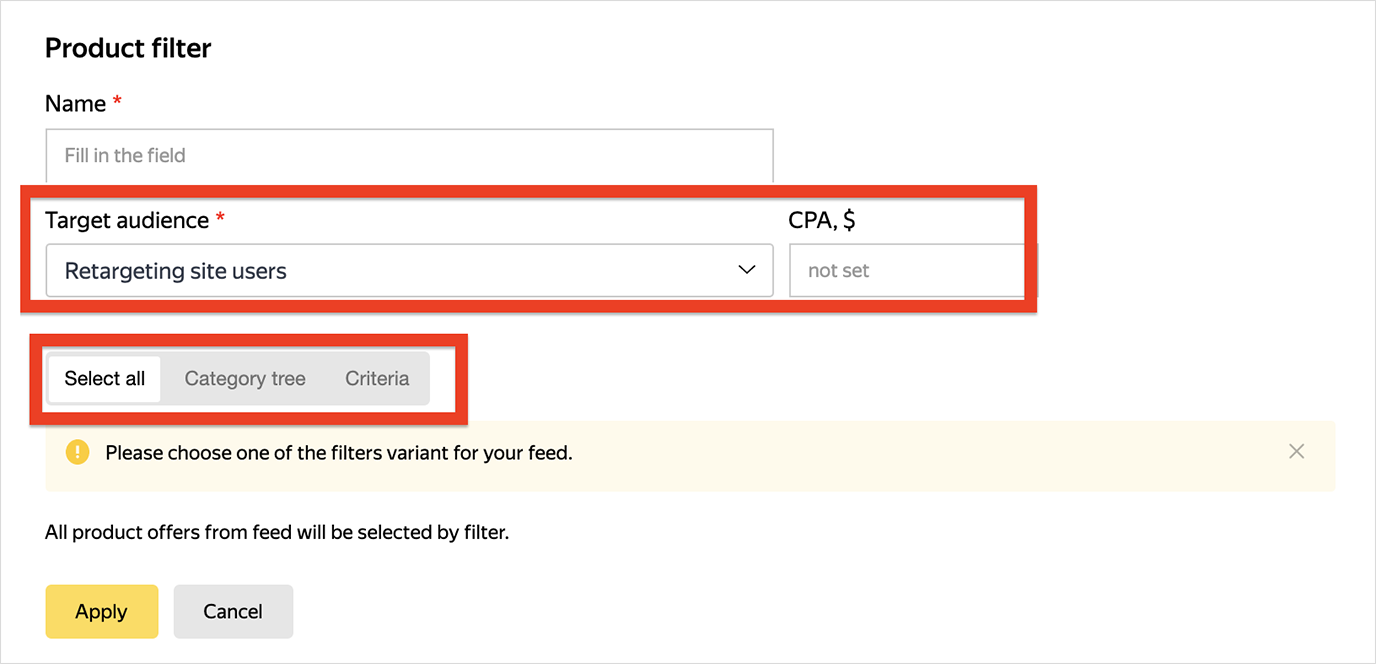Click the choose filters variant message text

coord(339,453)
